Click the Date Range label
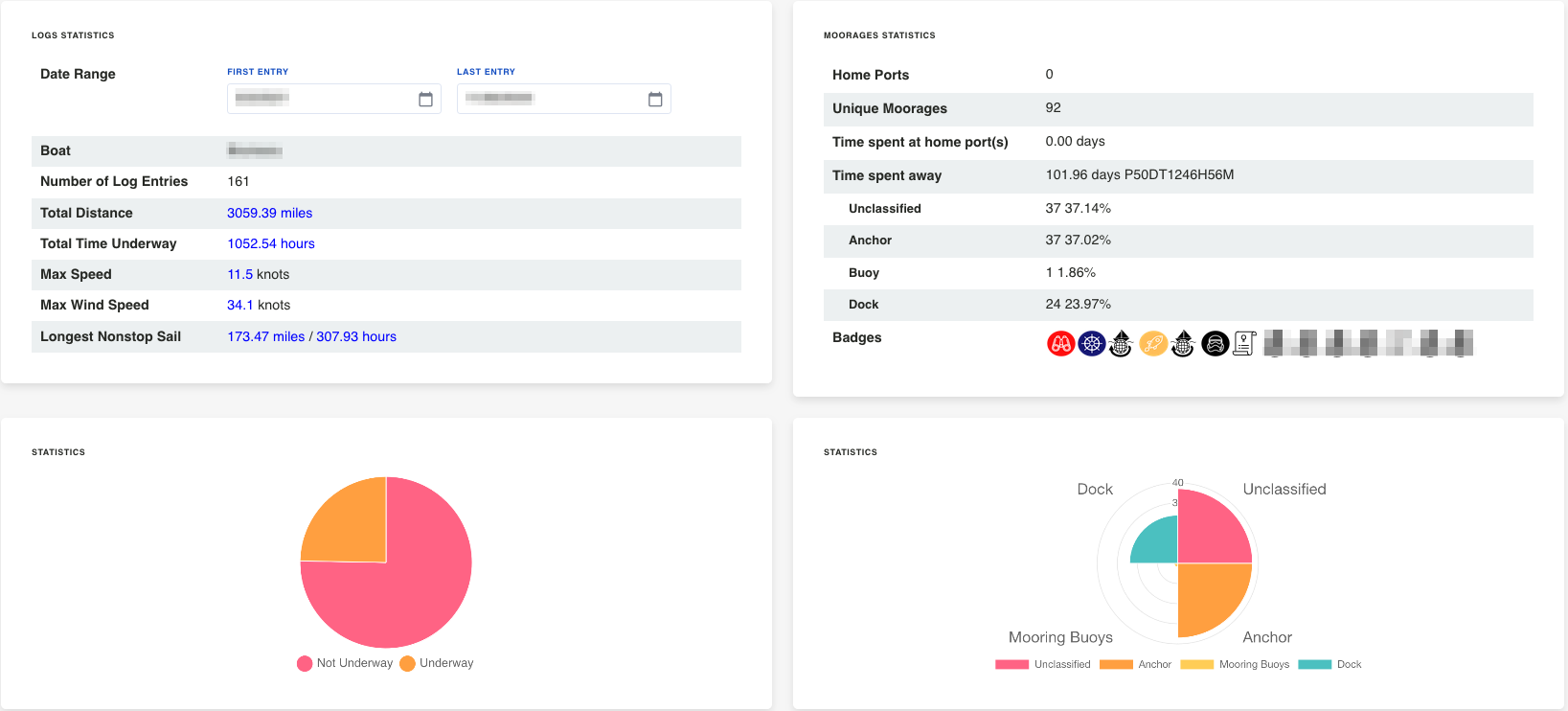 tap(78, 74)
